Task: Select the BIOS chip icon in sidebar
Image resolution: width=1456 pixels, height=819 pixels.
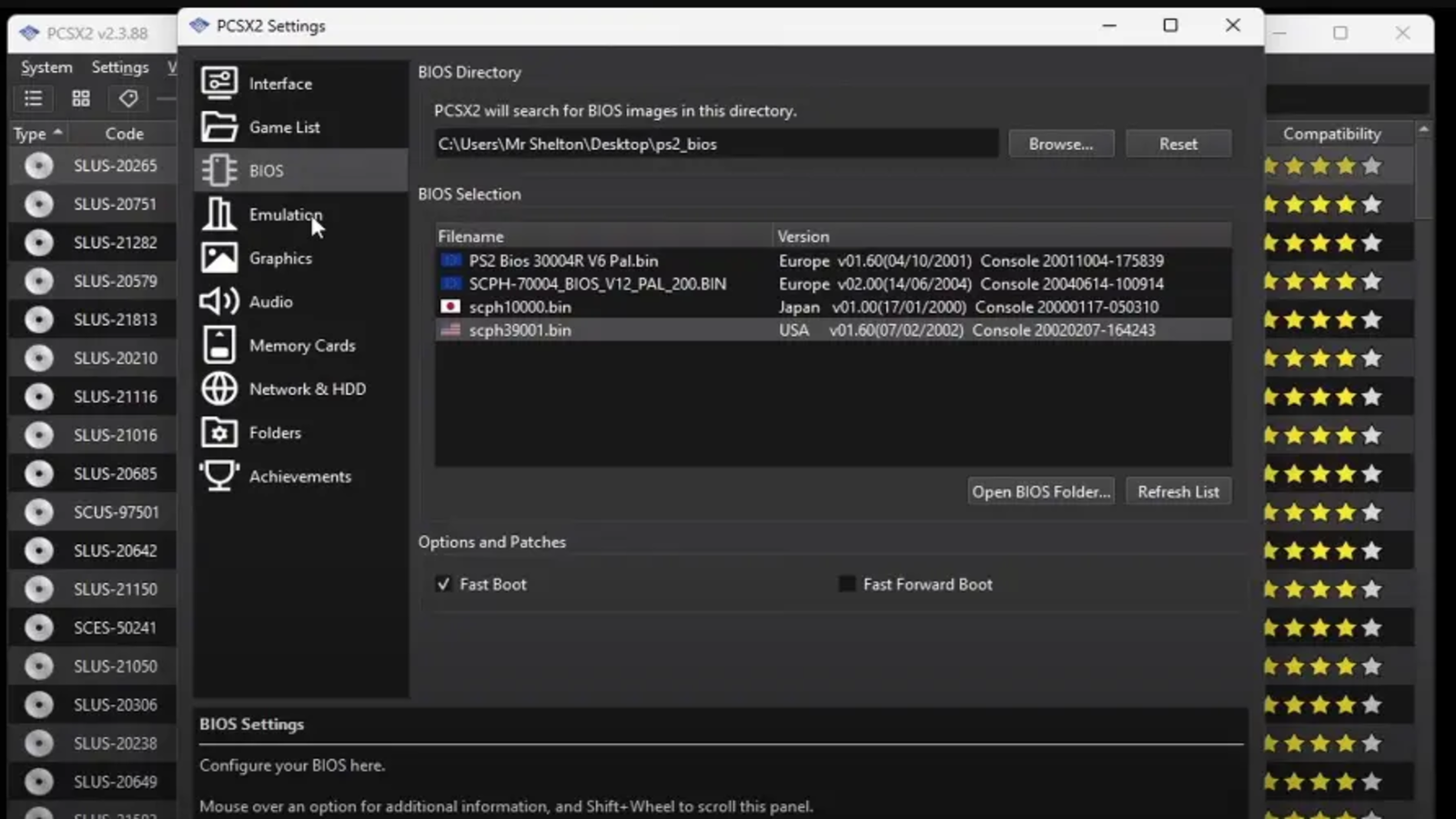Action: [x=219, y=170]
